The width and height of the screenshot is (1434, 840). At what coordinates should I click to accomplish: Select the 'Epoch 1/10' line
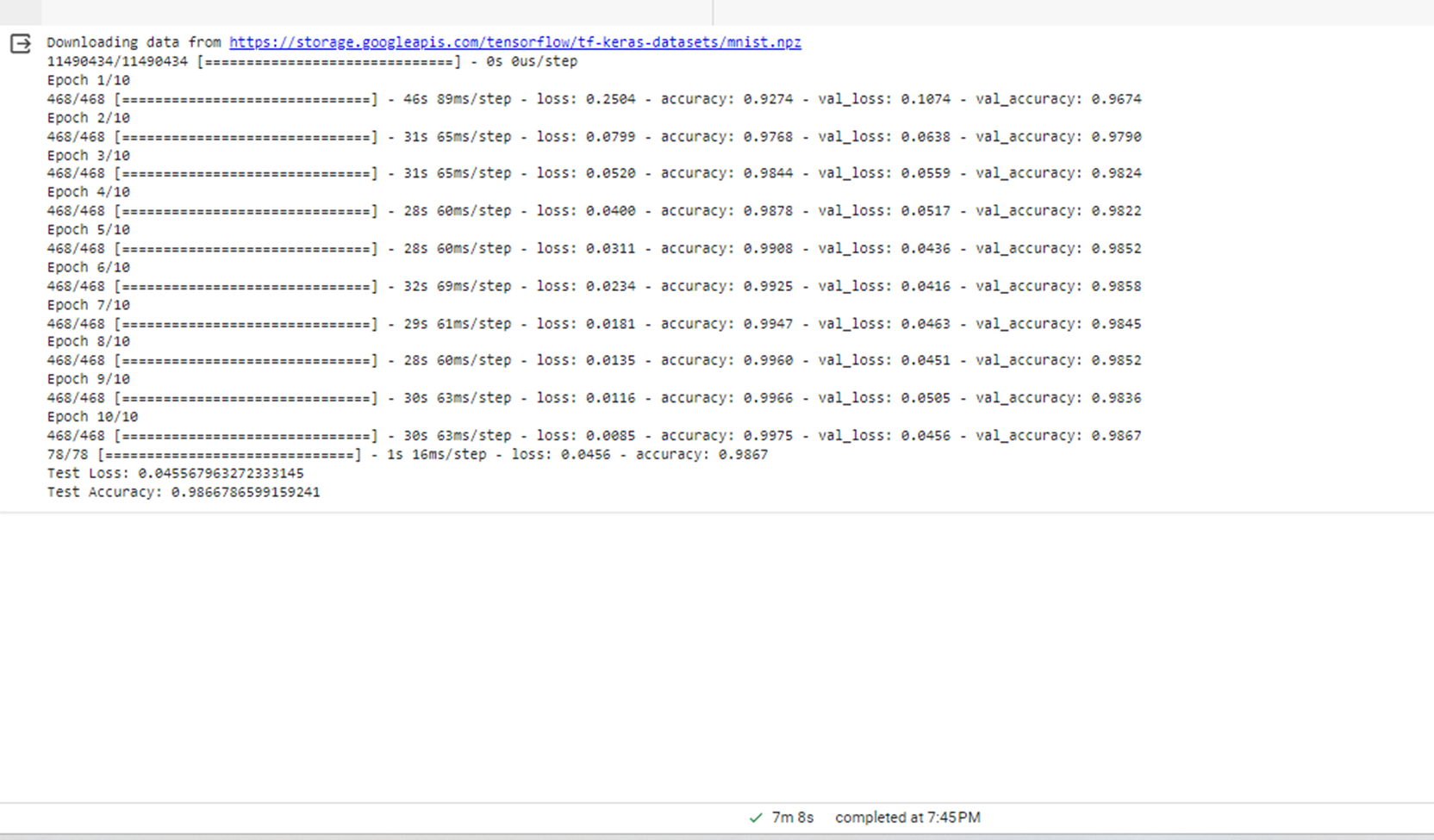(x=89, y=80)
